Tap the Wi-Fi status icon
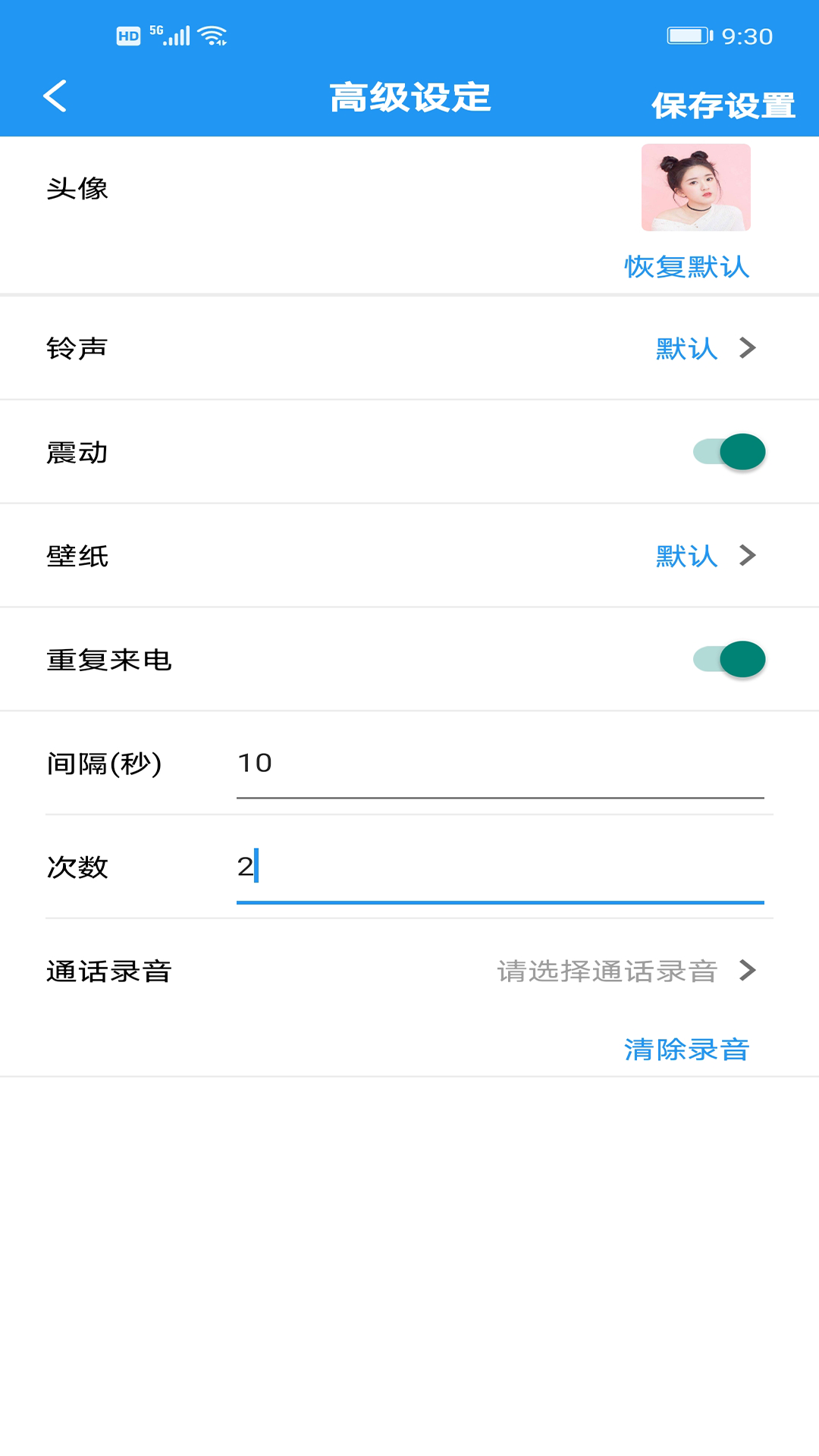The width and height of the screenshot is (819, 1456). tap(212, 36)
